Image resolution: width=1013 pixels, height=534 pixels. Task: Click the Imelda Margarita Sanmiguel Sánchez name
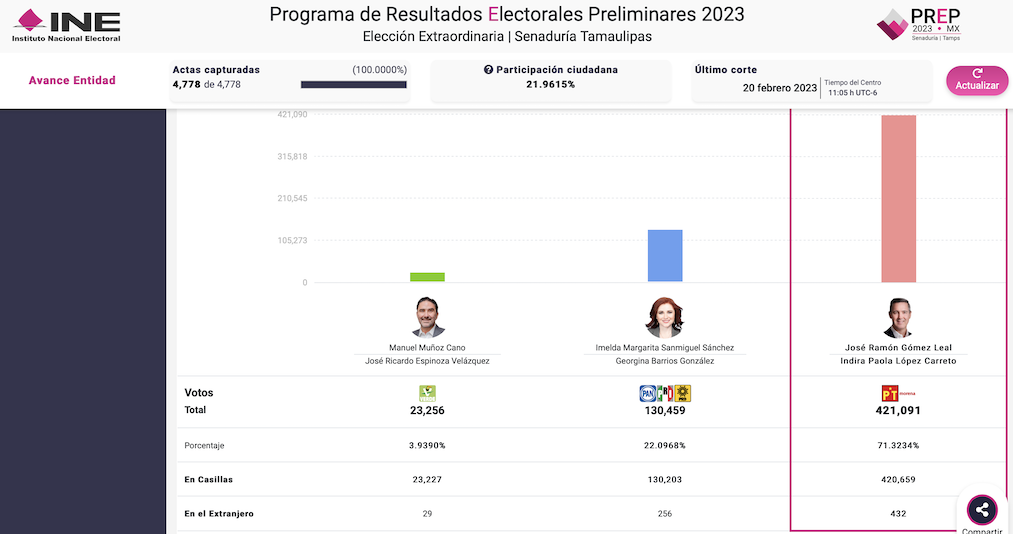pyautogui.click(x=665, y=348)
